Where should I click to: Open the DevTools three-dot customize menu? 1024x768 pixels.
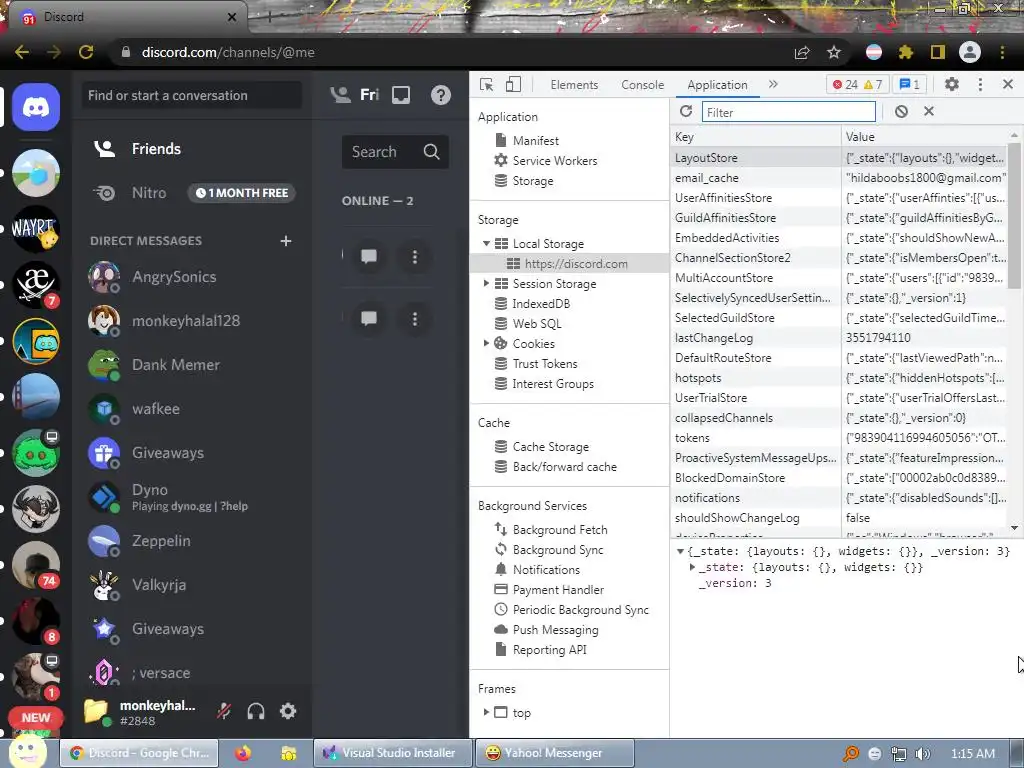click(x=980, y=84)
